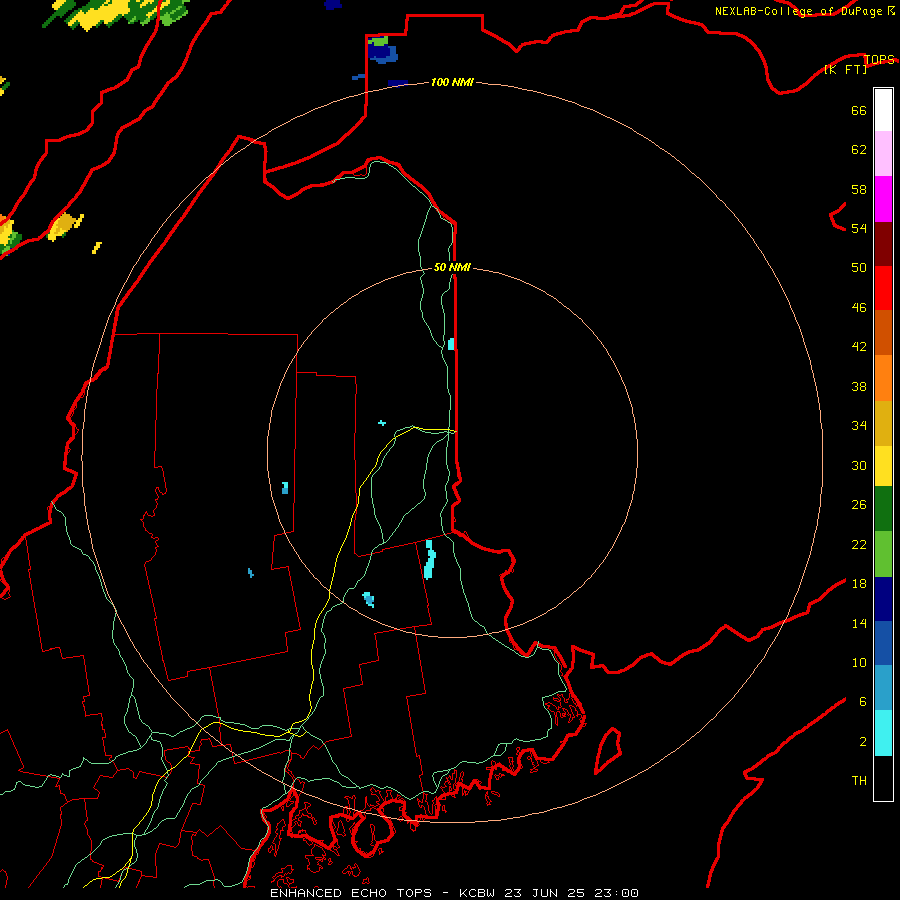Click the dark orange 42 kft swatch
Viewport: 900px width, 900px height.
point(883,333)
